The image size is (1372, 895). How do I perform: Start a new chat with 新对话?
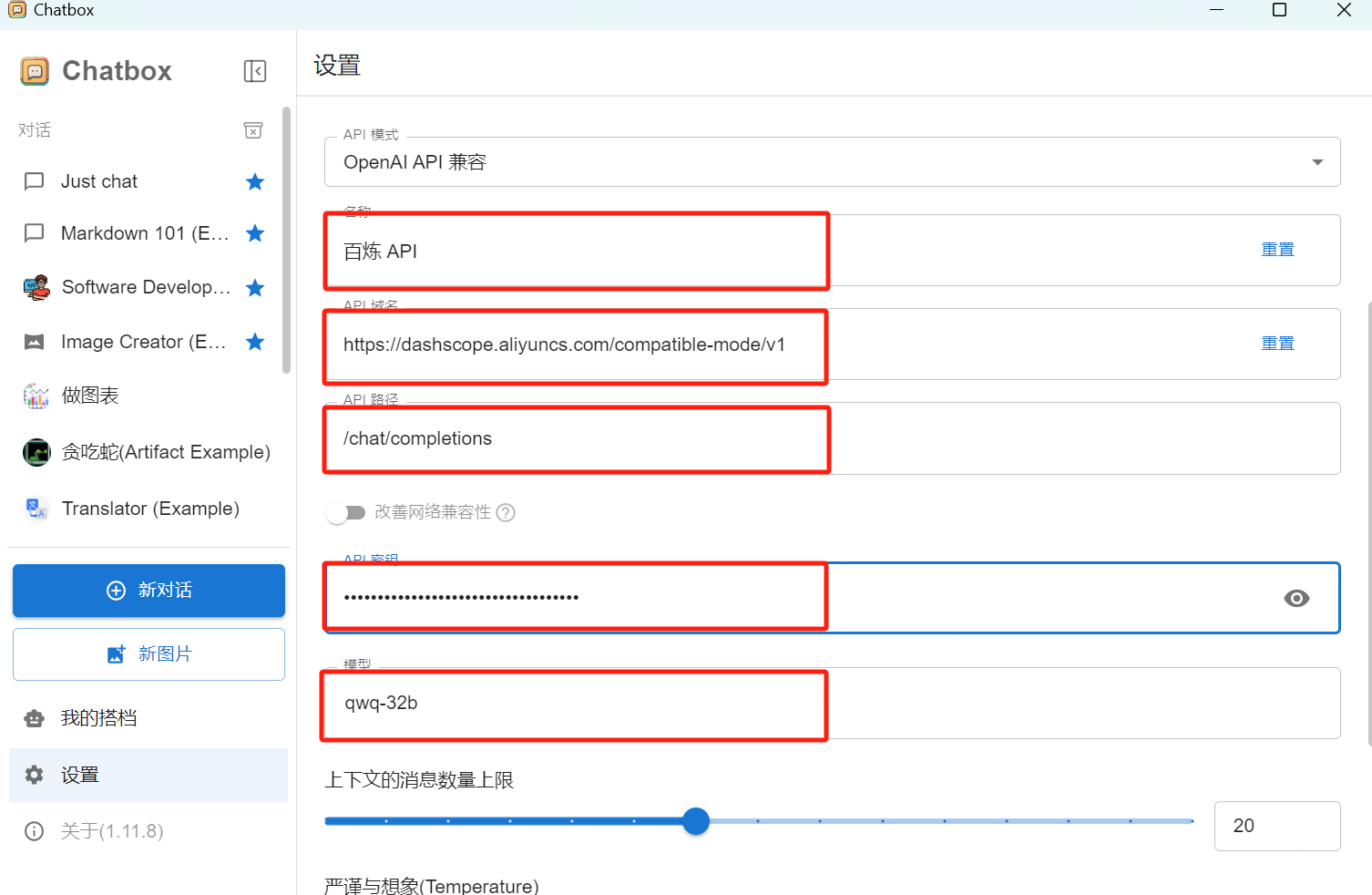point(148,591)
